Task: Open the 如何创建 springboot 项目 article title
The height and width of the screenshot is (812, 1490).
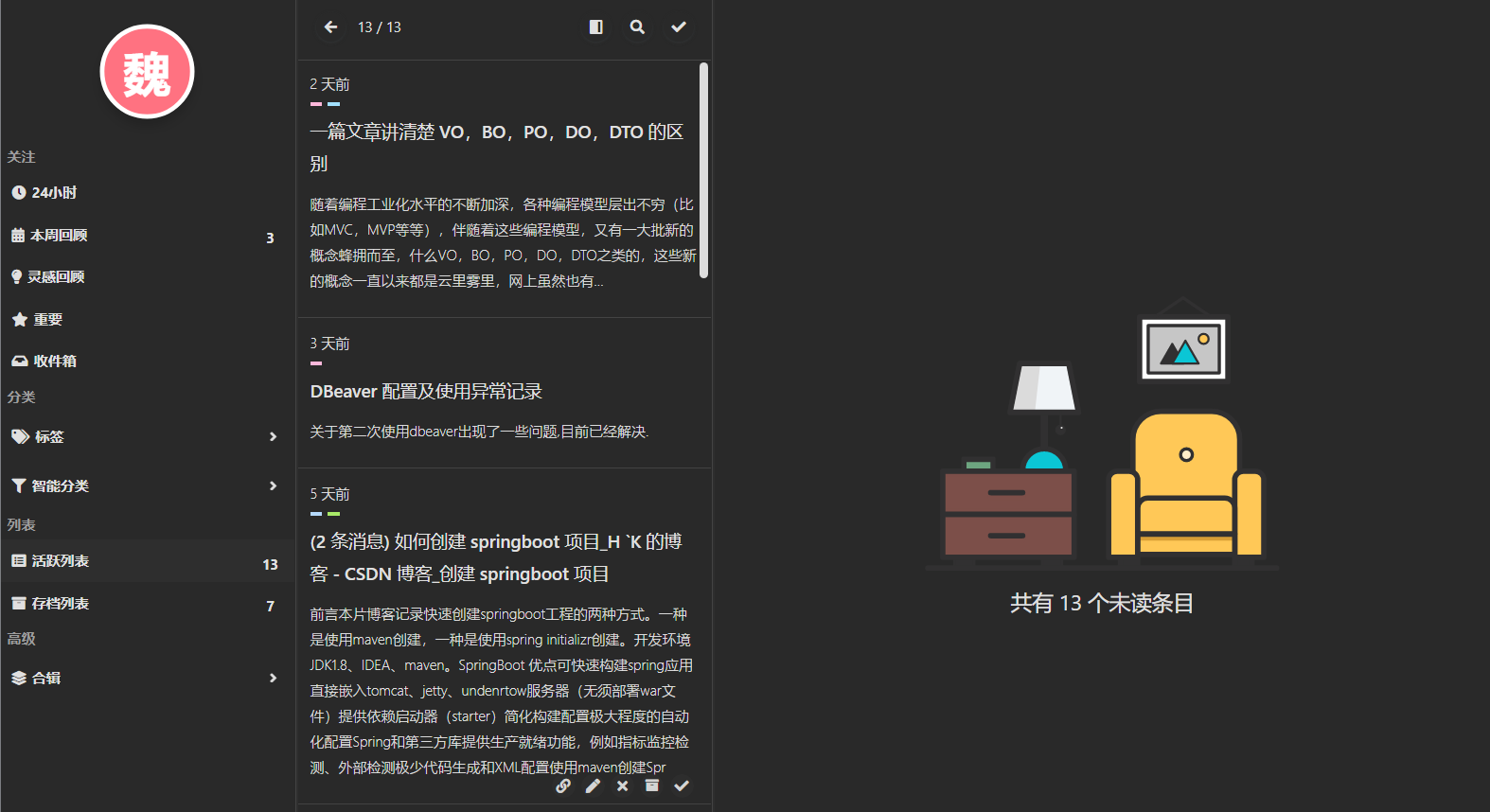Action: (x=496, y=557)
